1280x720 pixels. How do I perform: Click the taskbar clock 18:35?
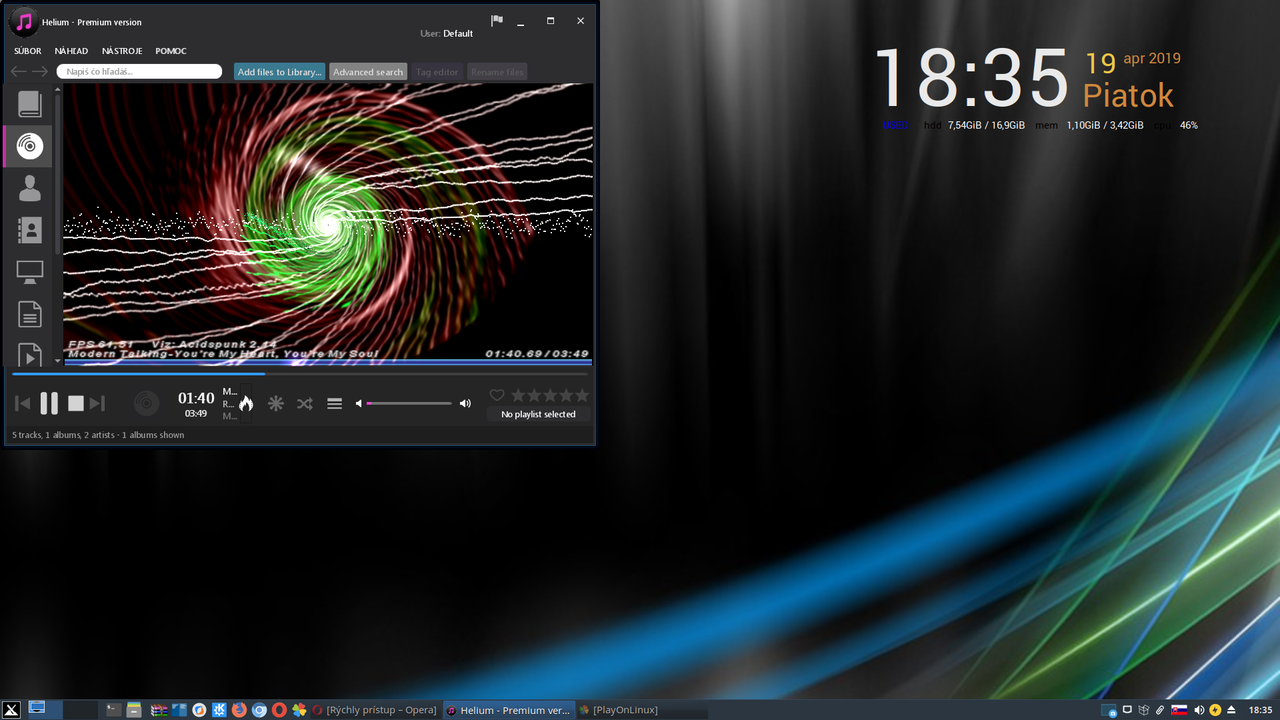1260,710
